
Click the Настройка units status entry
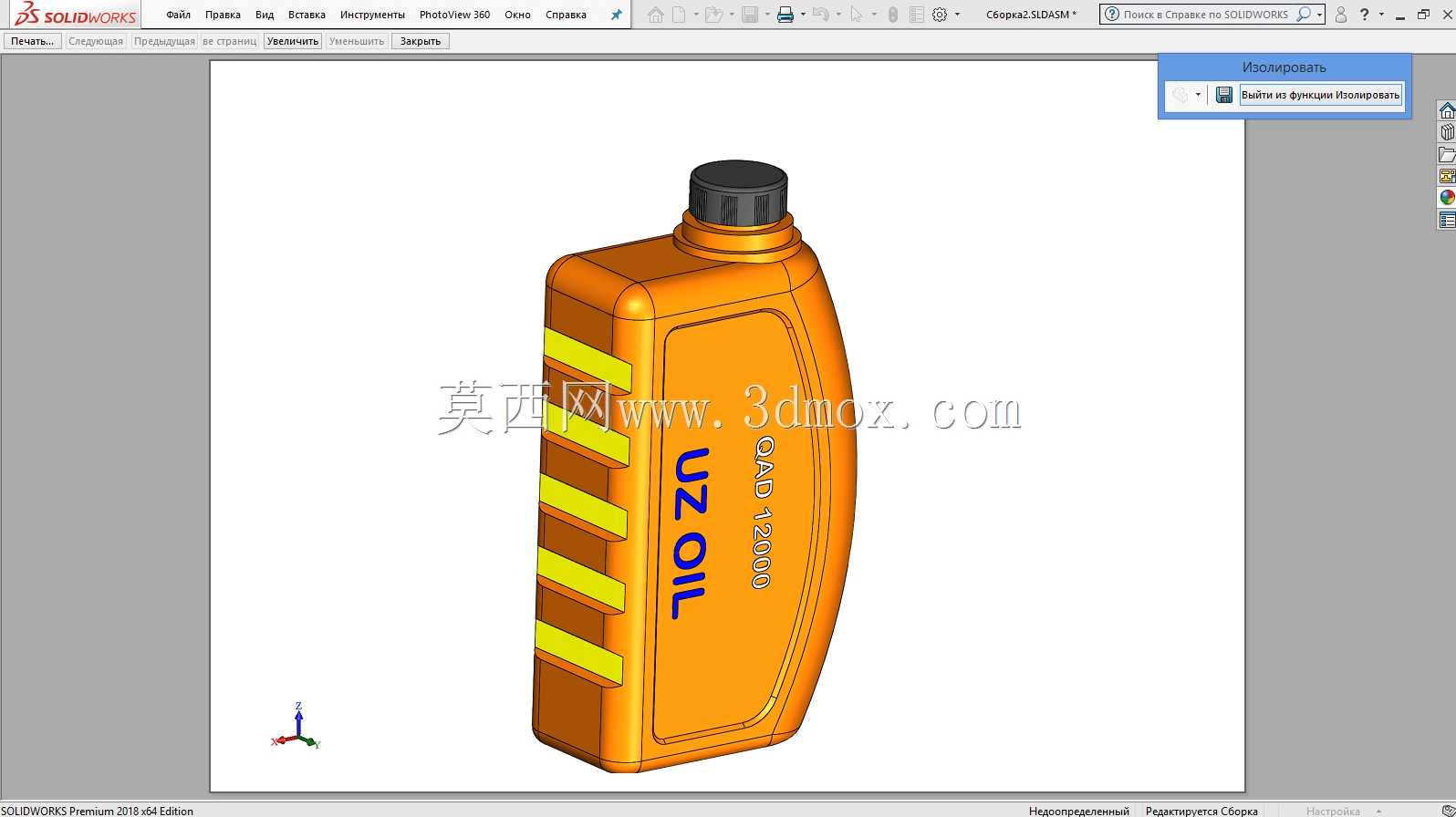click(1333, 811)
